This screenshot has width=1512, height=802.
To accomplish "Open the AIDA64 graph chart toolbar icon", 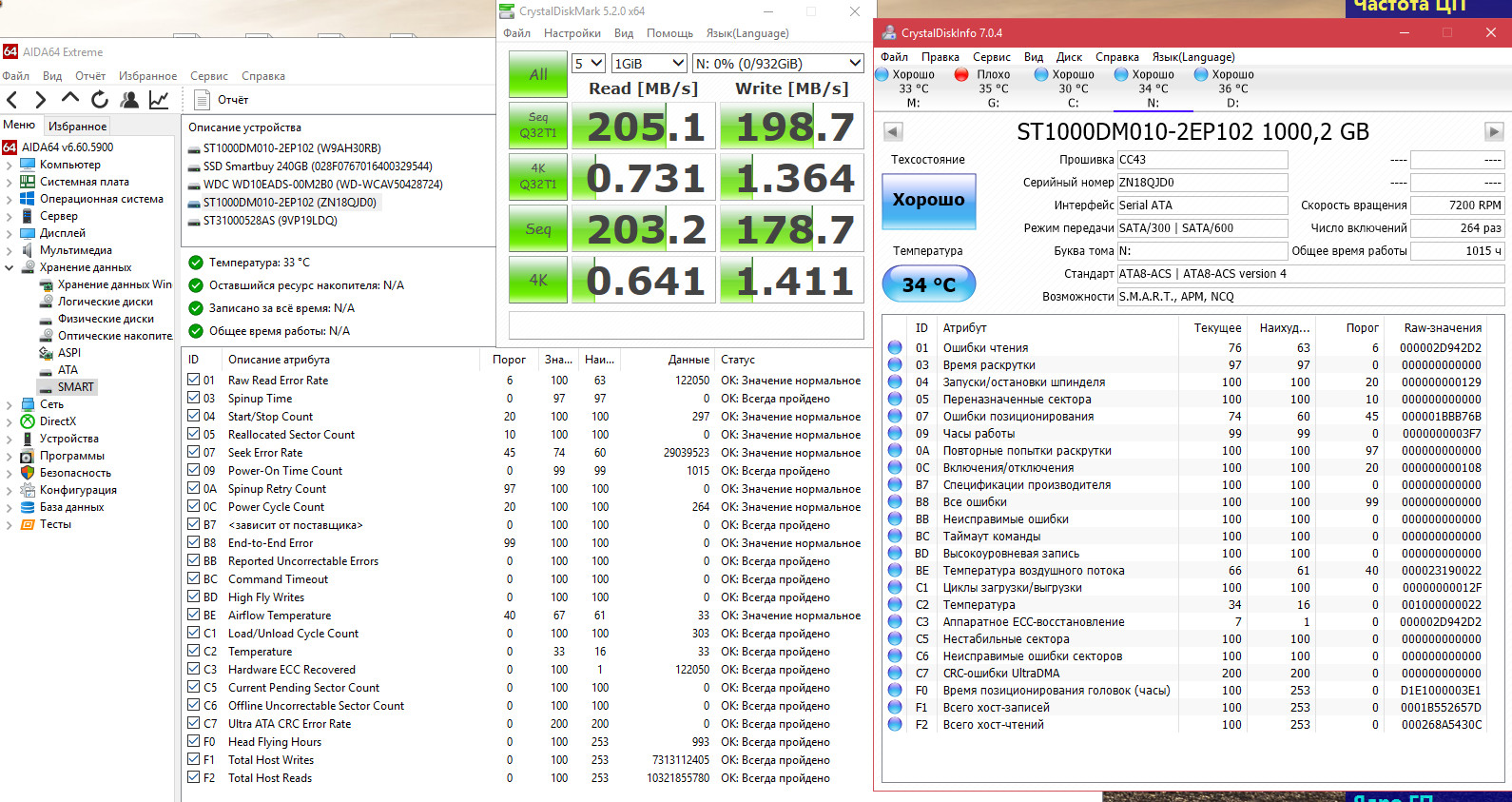I will 159,99.
